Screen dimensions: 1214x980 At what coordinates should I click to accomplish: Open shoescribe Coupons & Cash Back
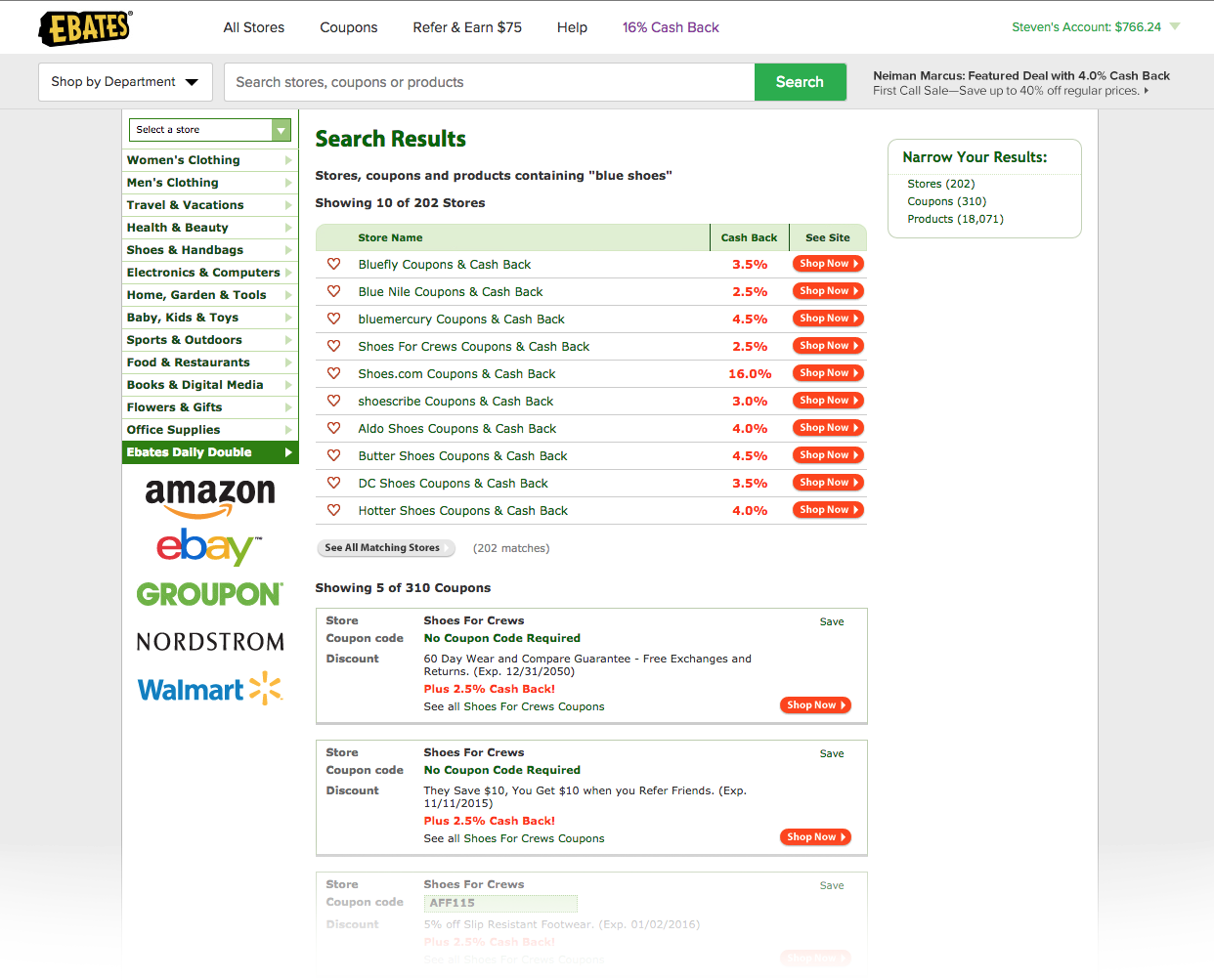click(x=455, y=402)
